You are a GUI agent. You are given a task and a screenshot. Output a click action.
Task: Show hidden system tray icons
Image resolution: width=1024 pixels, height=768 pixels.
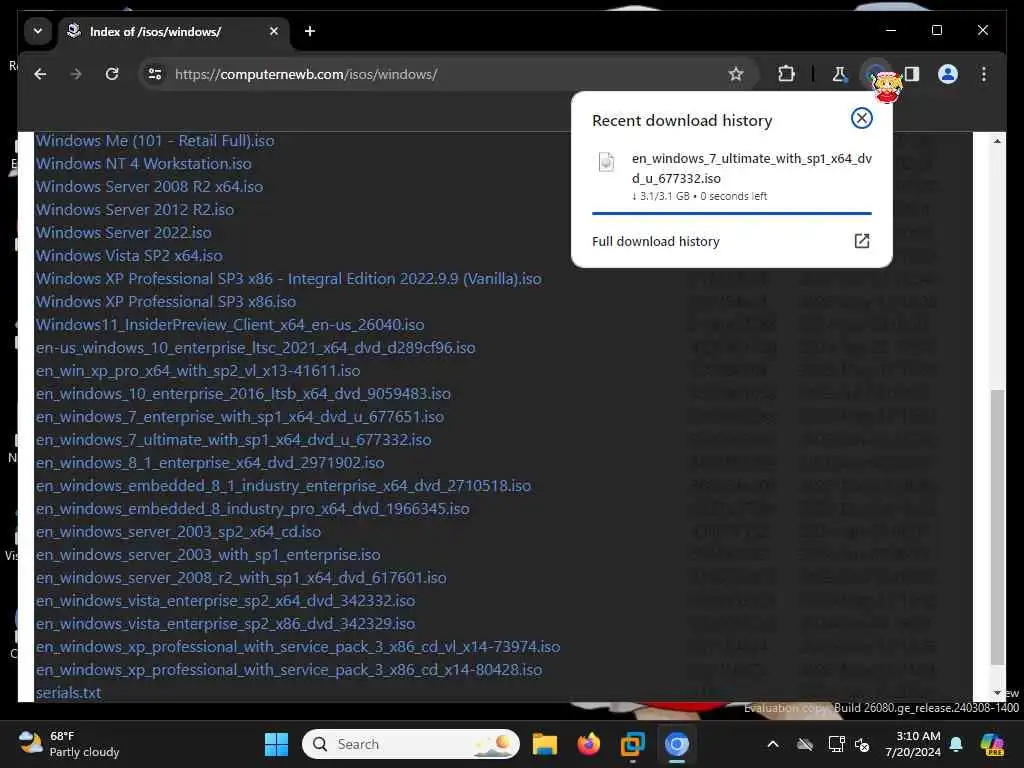(773, 744)
